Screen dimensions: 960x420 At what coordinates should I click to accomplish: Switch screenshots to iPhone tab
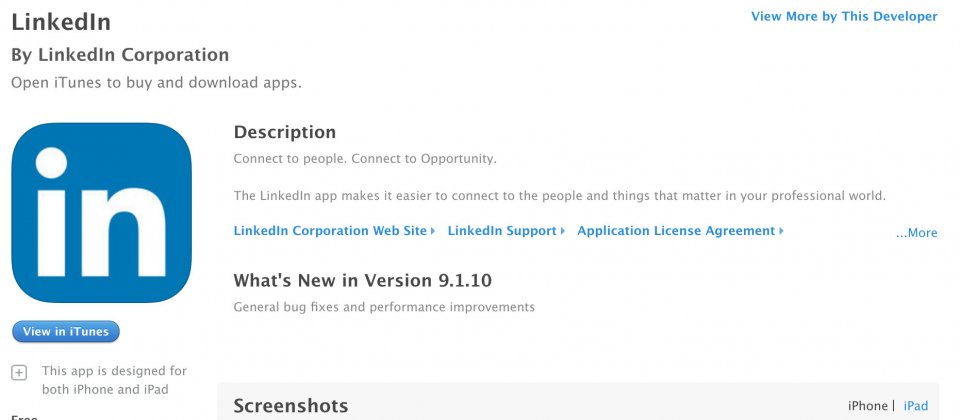point(868,405)
